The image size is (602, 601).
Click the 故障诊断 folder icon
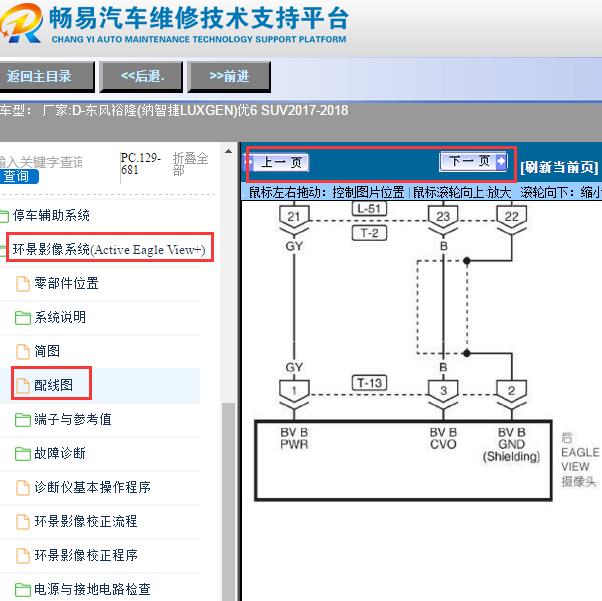click(23, 454)
